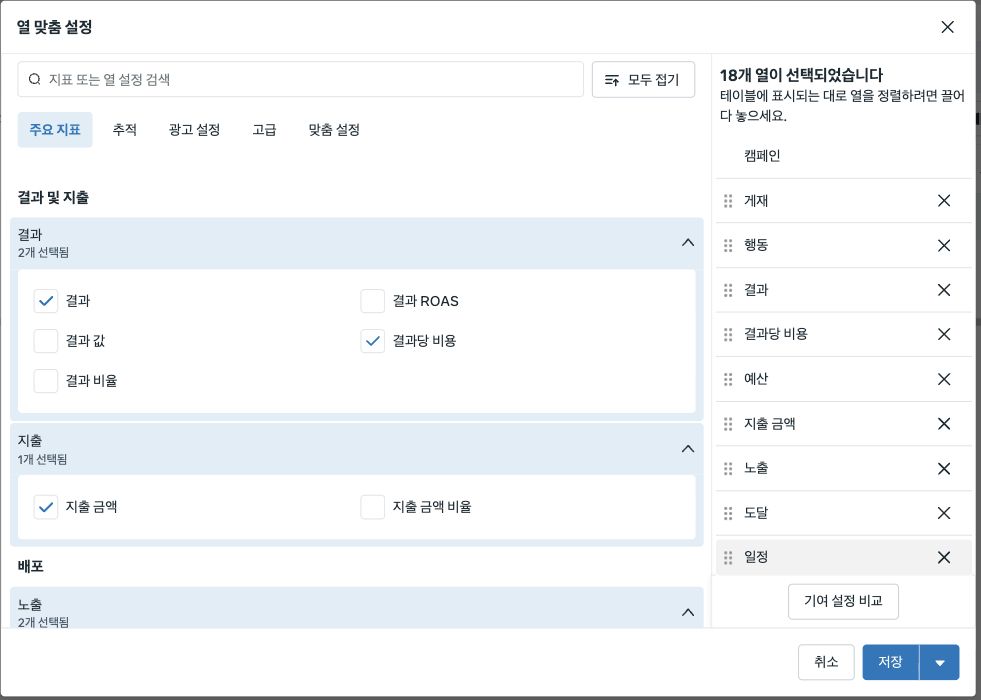Remove the 결과당 비용 column with X

[x=944, y=334]
